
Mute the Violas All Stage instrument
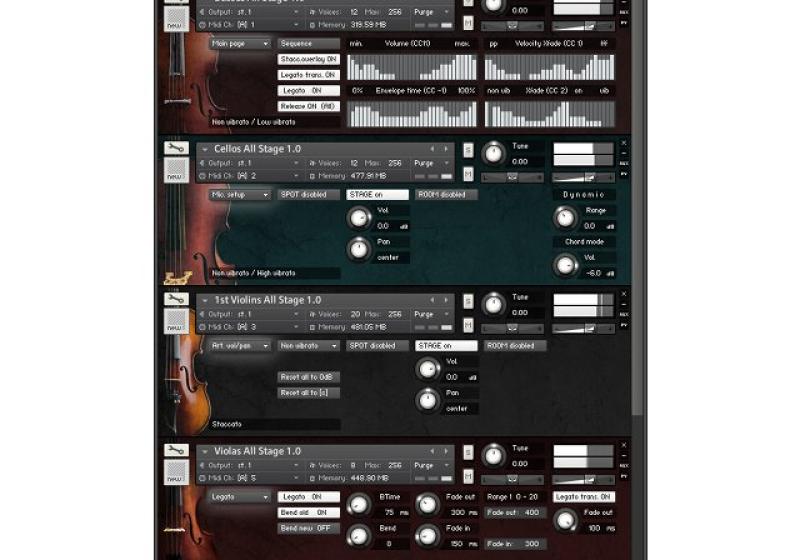pos(468,476)
